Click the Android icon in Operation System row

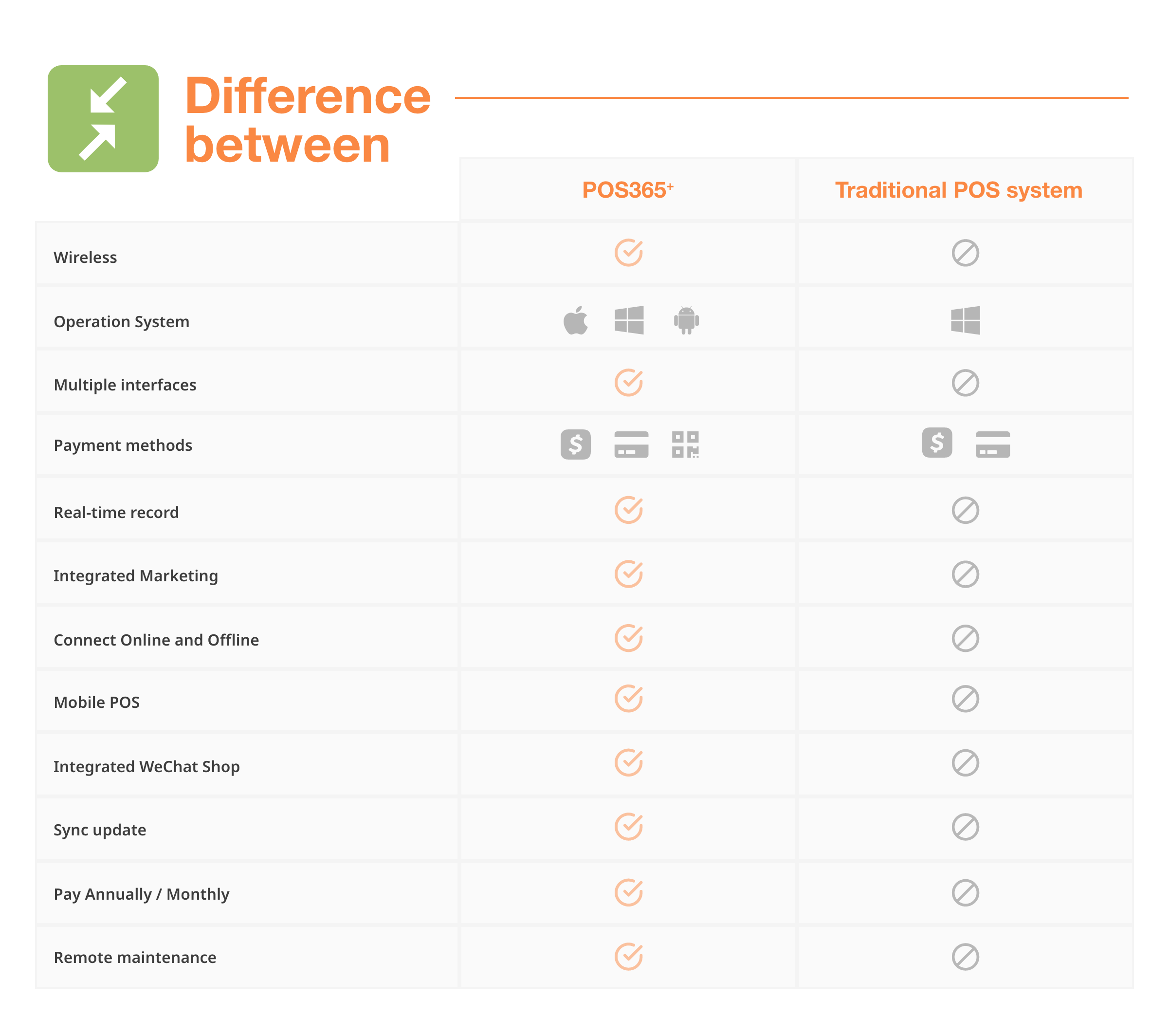pyautogui.click(x=686, y=320)
